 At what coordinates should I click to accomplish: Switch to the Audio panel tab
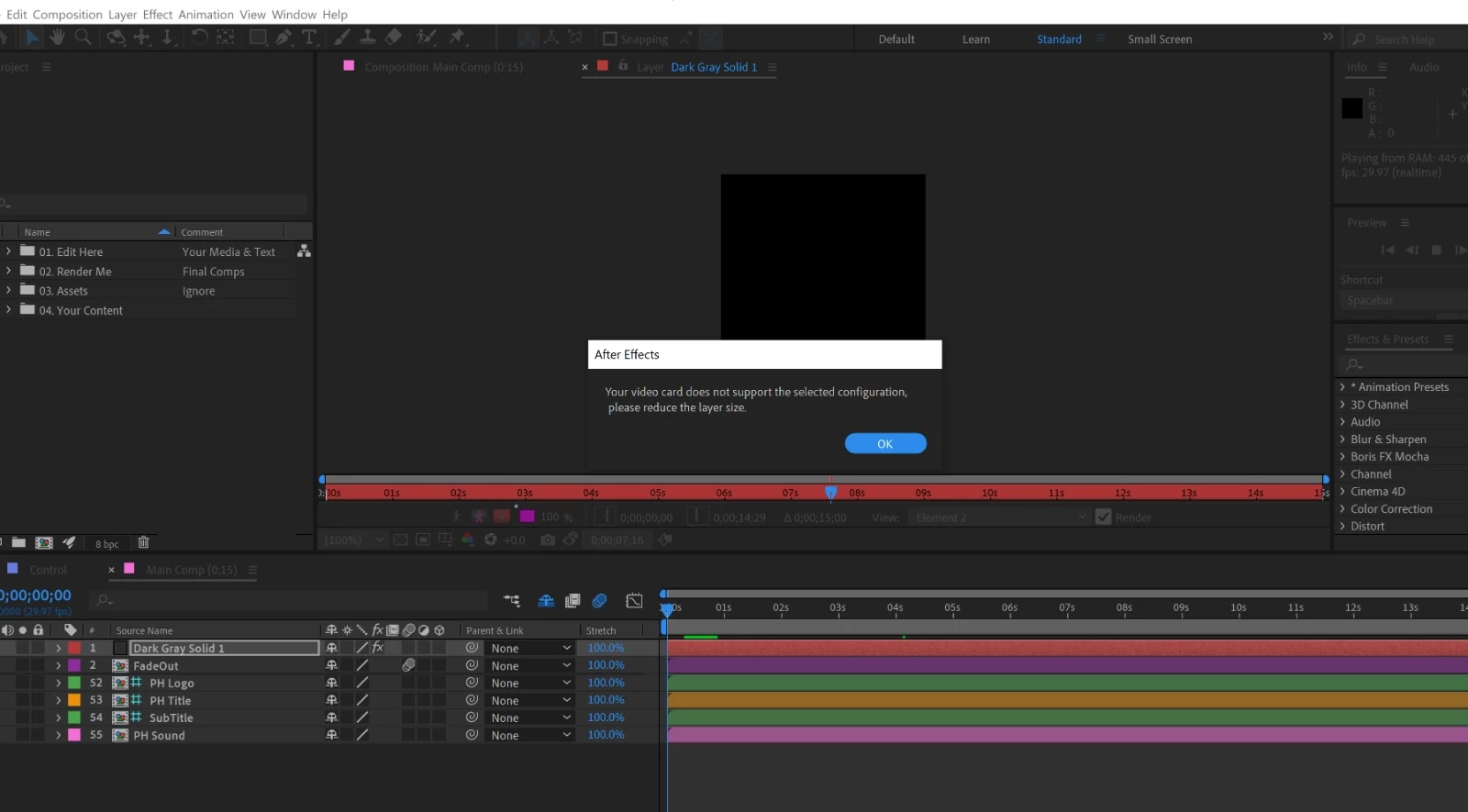[x=1424, y=67]
